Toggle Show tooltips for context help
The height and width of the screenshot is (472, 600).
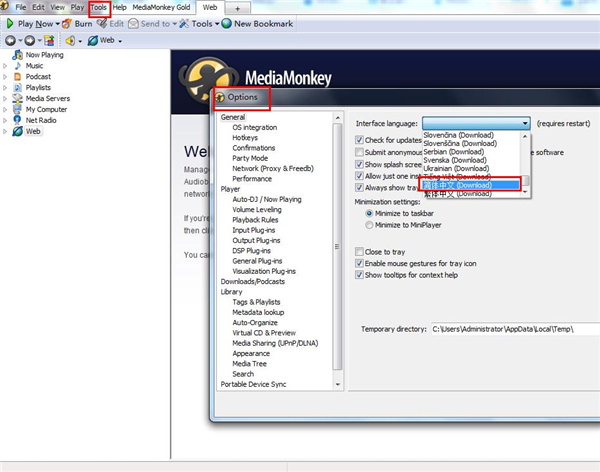(359, 274)
